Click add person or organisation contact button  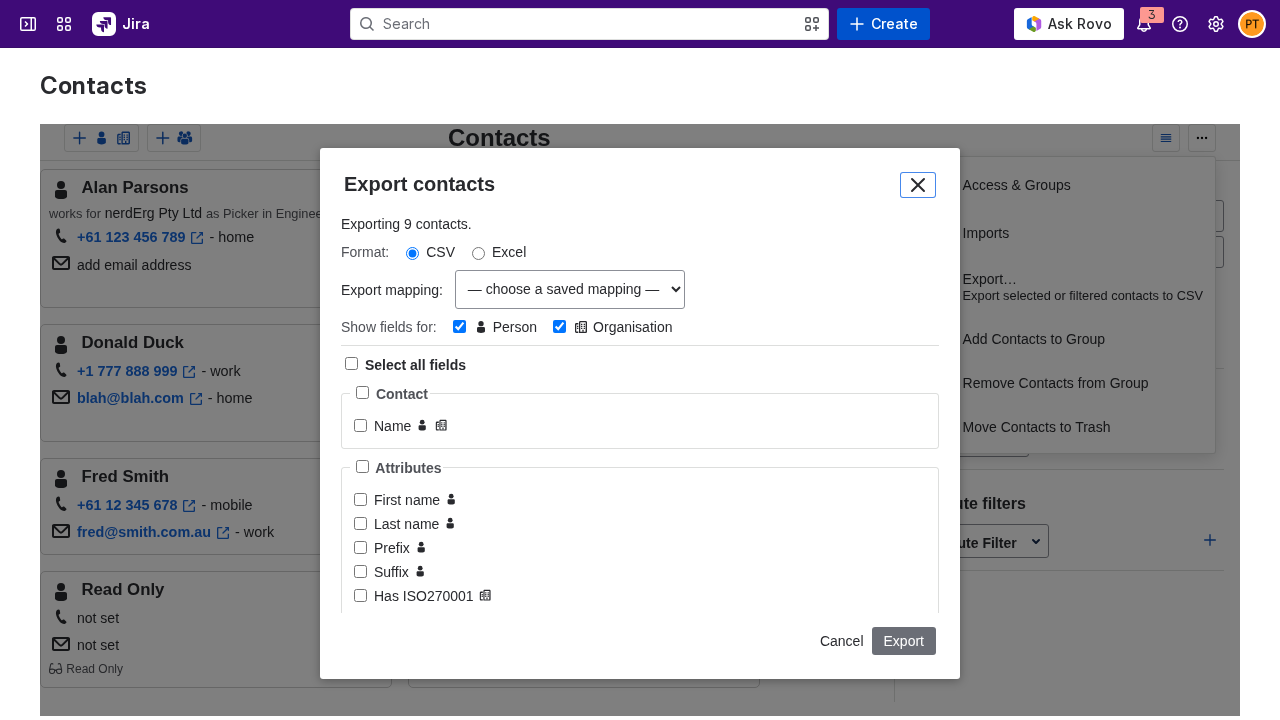pos(101,138)
